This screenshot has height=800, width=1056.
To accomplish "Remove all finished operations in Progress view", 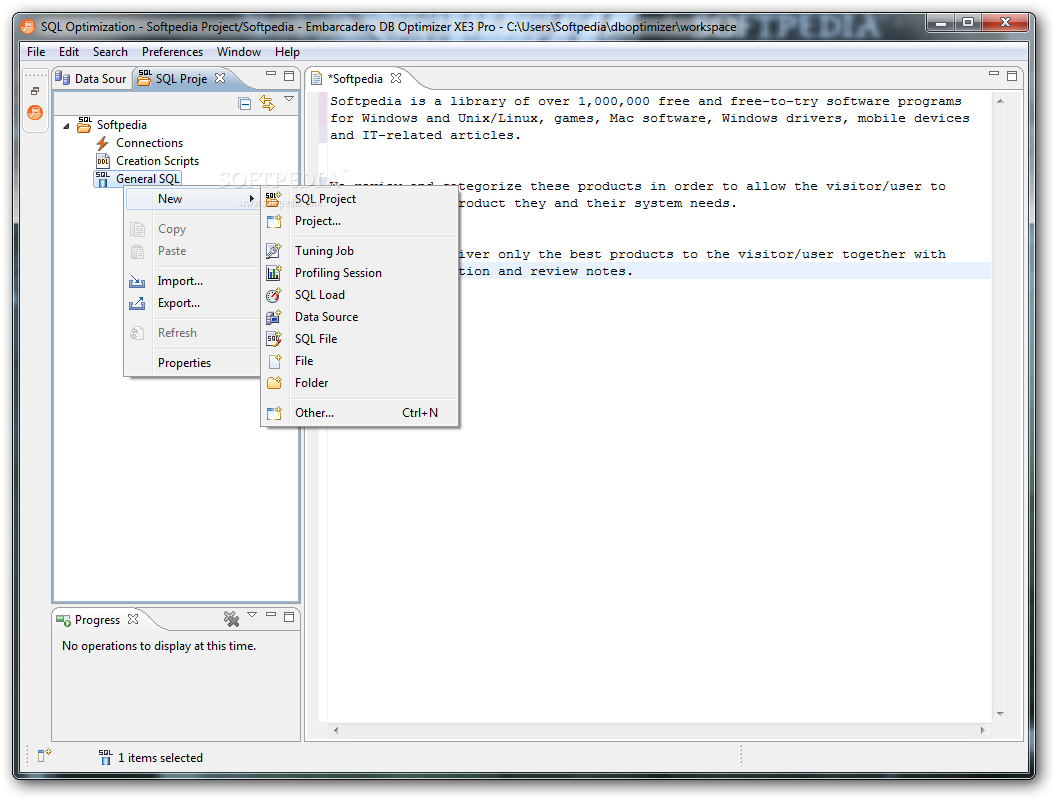I will 232,618.
